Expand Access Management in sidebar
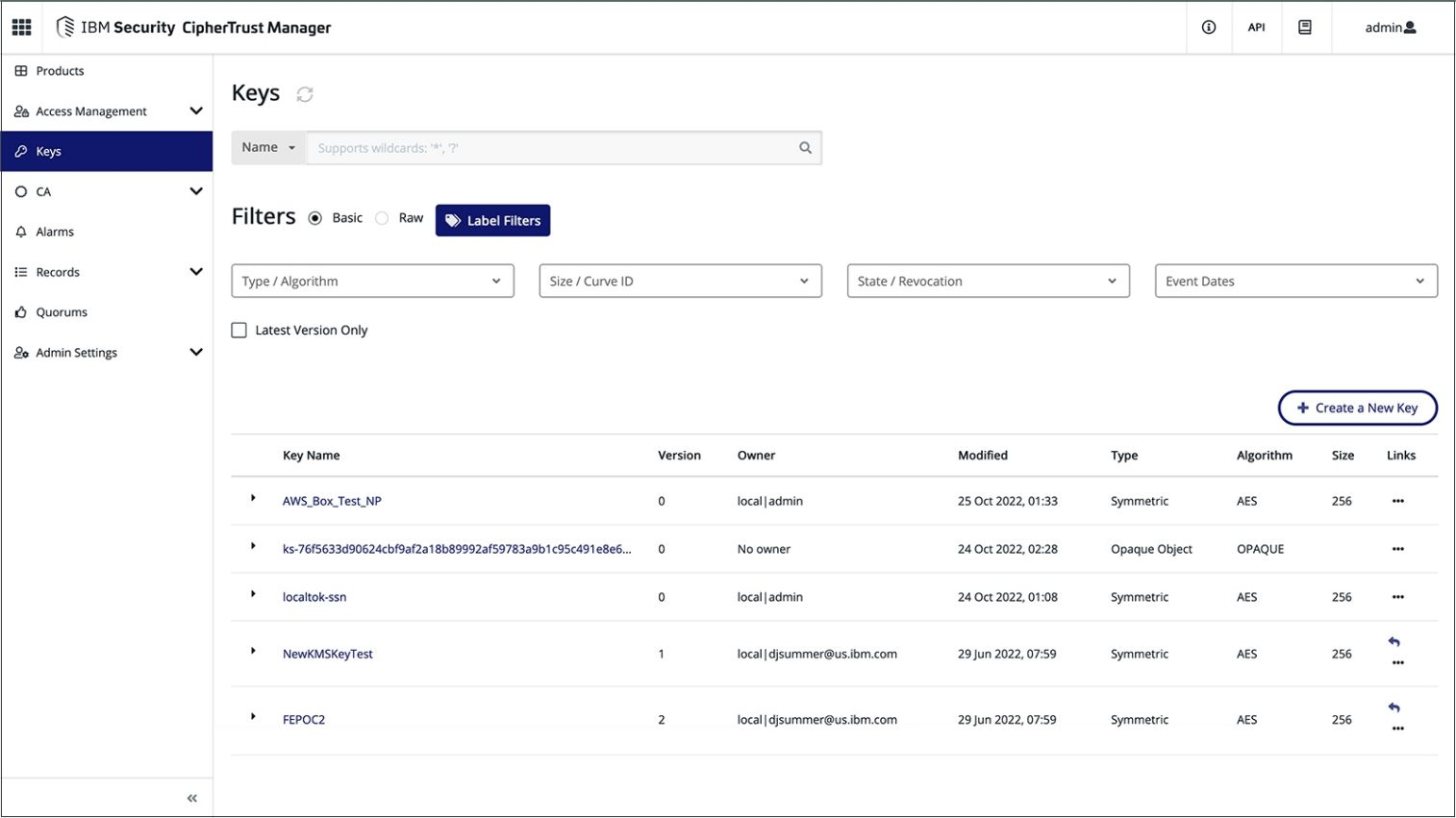The height and width of the screenshot is (818, 1456). [x=107, y=112]
